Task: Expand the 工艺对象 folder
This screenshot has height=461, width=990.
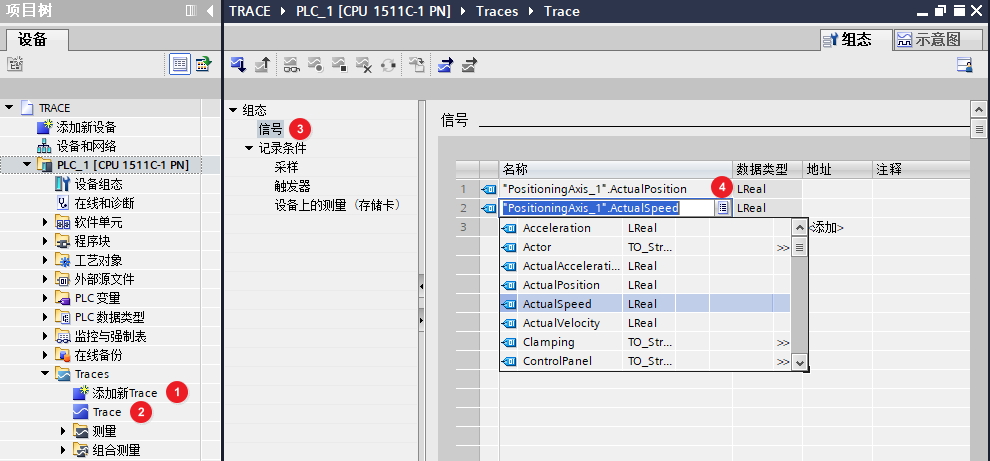Action: click(45, 260)
